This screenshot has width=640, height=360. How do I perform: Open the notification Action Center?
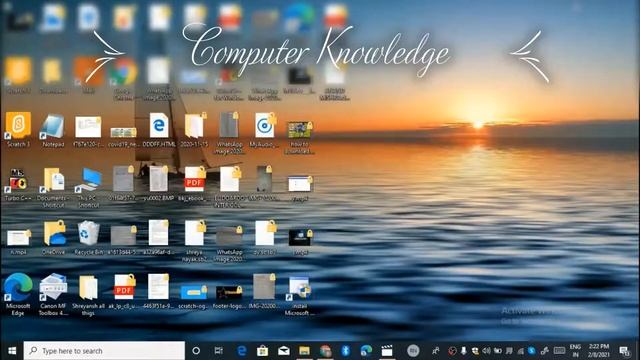click(624, 351)
